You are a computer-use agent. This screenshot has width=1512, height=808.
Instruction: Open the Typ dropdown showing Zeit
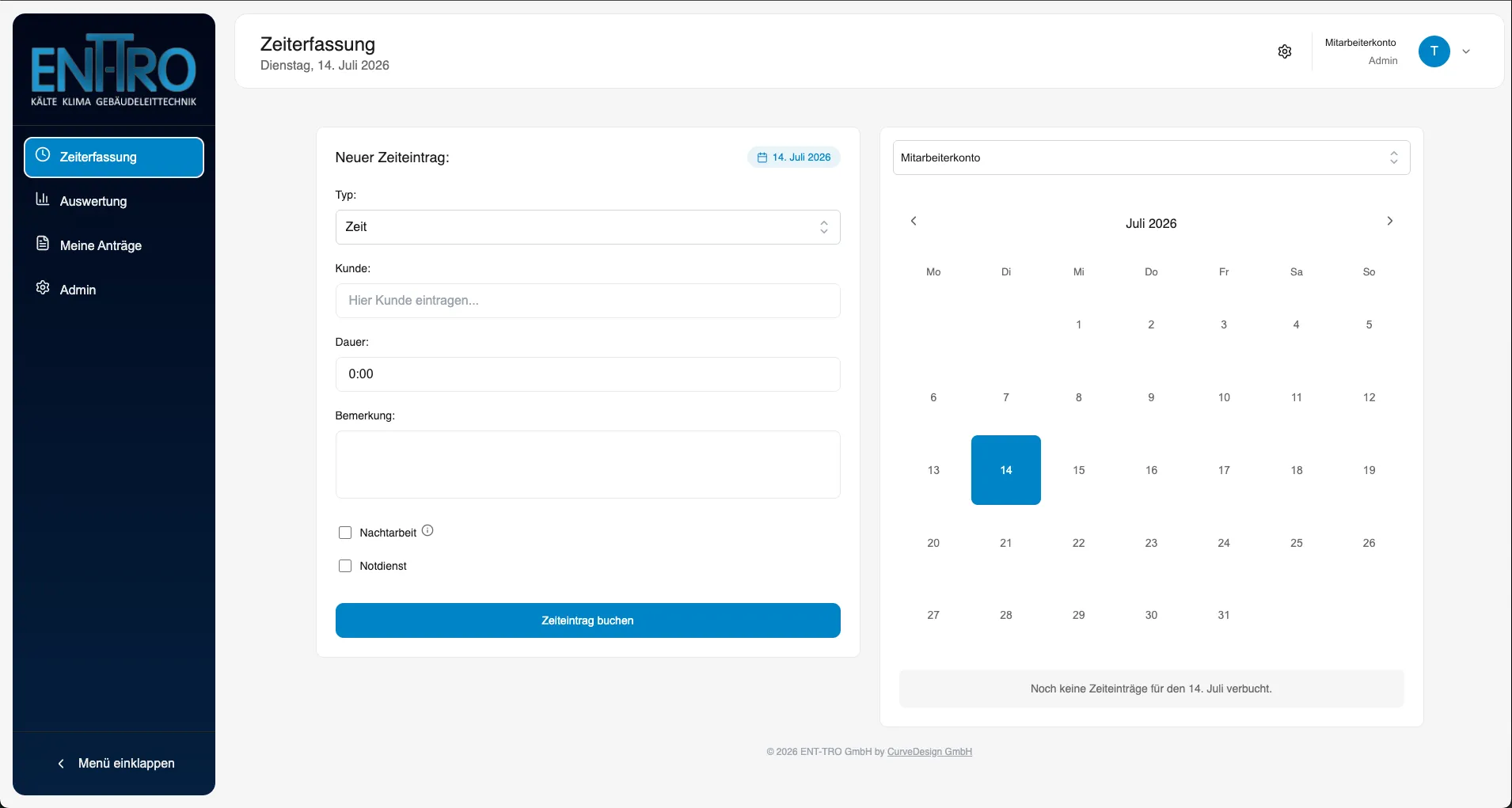pyautogui.click(x=587, y=227)
